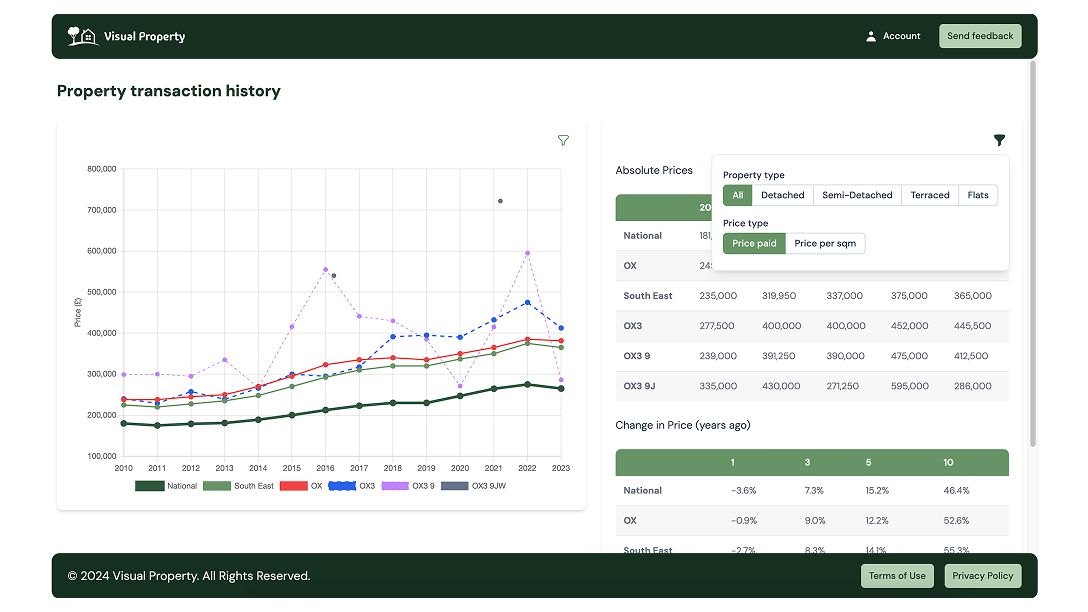Switch price type to Price per sqm
Image resolution: width=1088 pixels, height=612 pixels.
(825, 244)
